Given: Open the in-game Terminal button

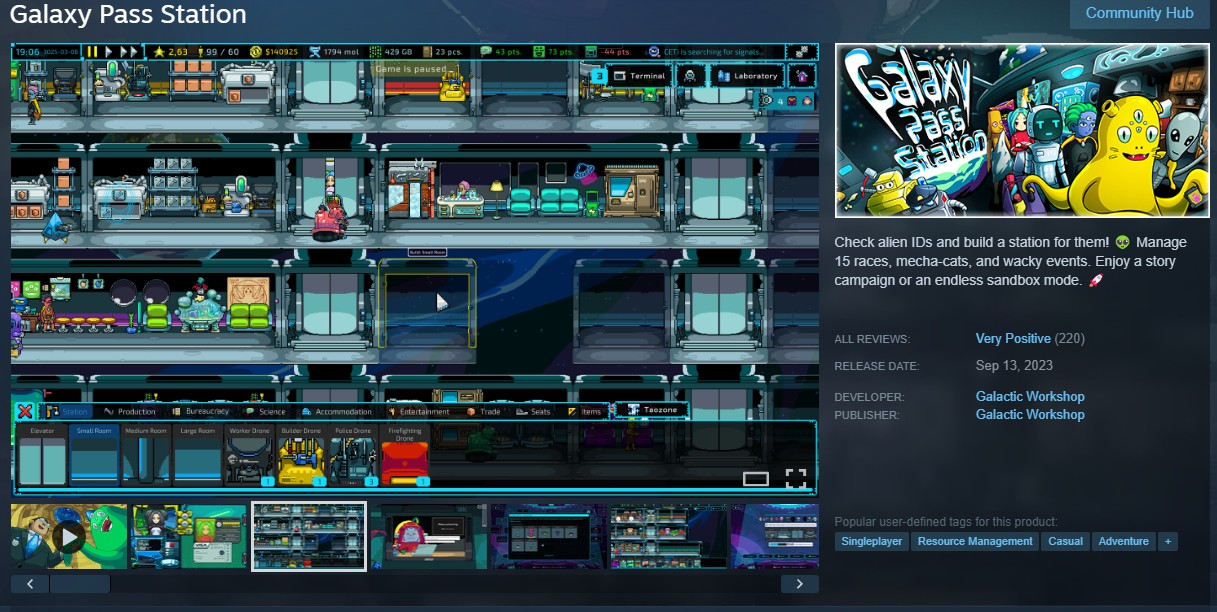Looking at the screenshot, I should click(639, 76).
